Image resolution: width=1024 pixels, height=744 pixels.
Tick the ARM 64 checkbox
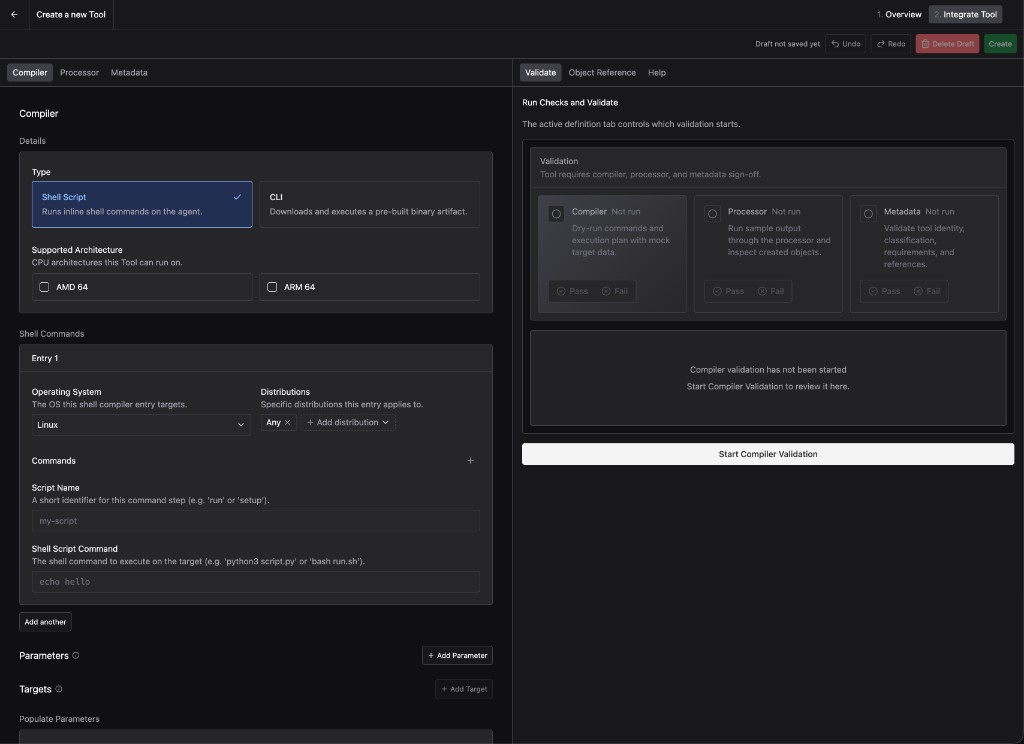point(272,287)
